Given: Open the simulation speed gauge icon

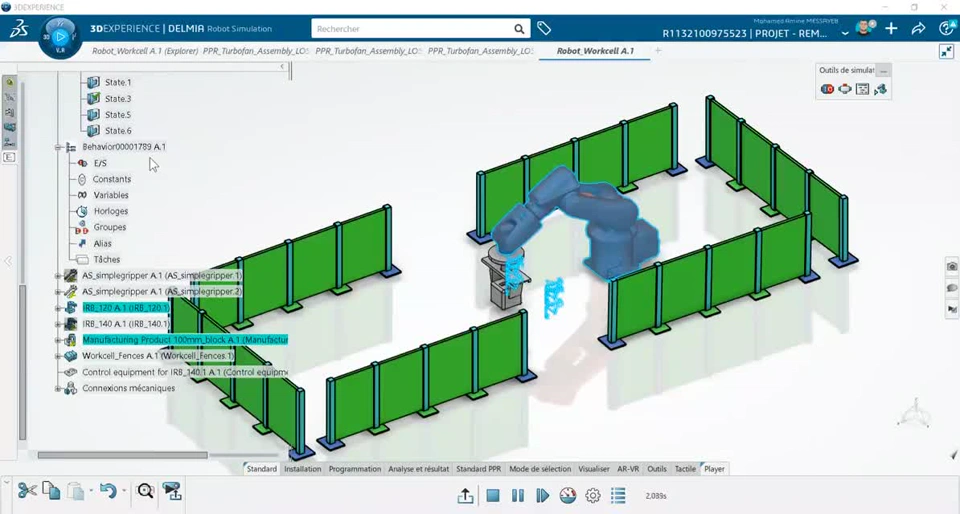Looking at the screenshot, I should point(568,496).
